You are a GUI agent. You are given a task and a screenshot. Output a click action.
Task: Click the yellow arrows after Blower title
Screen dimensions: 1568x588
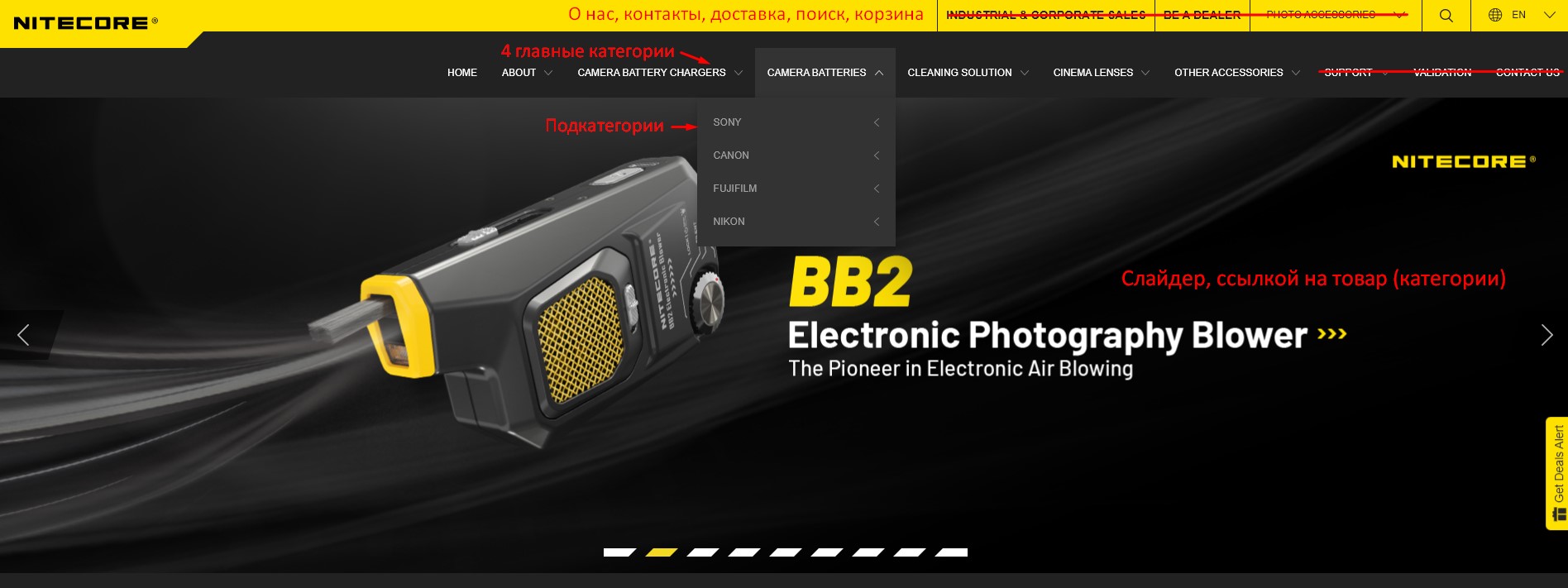1332,334
